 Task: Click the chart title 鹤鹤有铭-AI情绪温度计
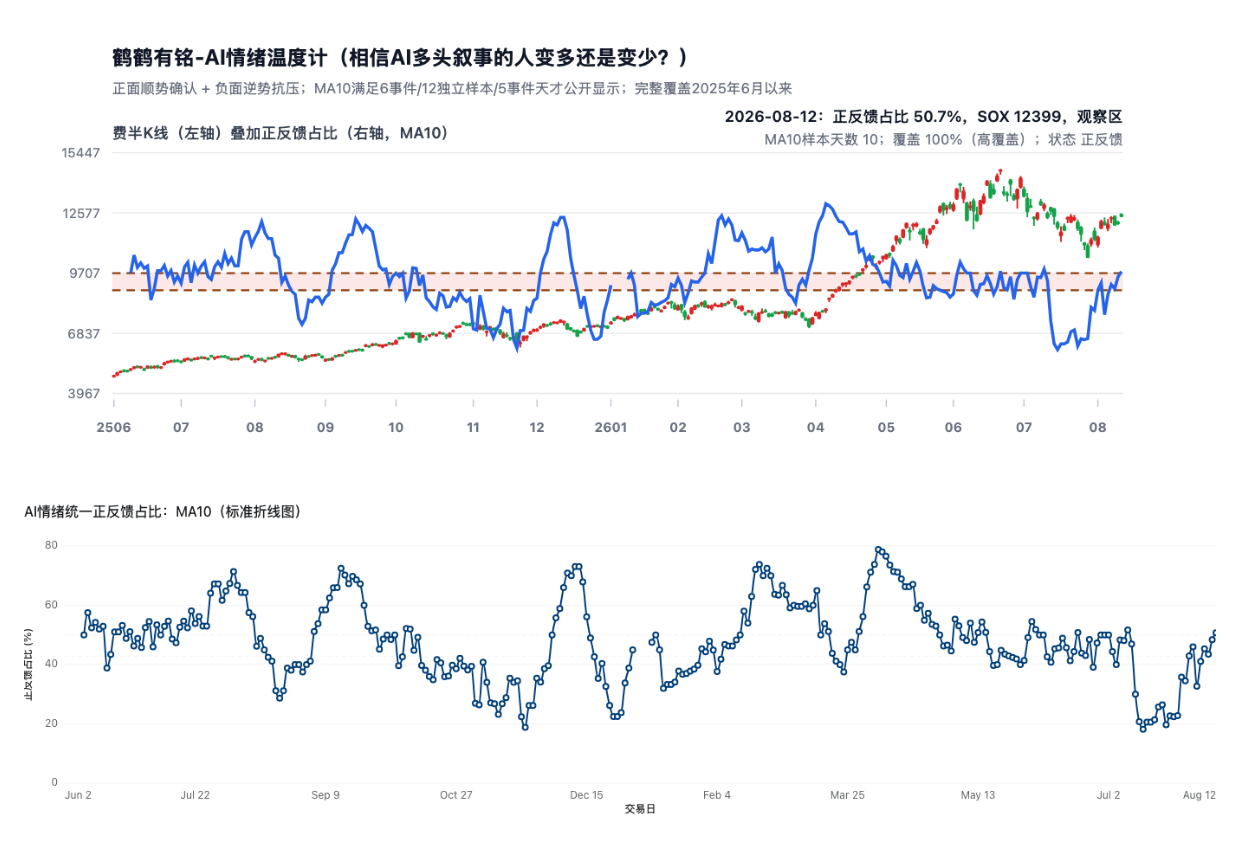[x=401, y=56]
